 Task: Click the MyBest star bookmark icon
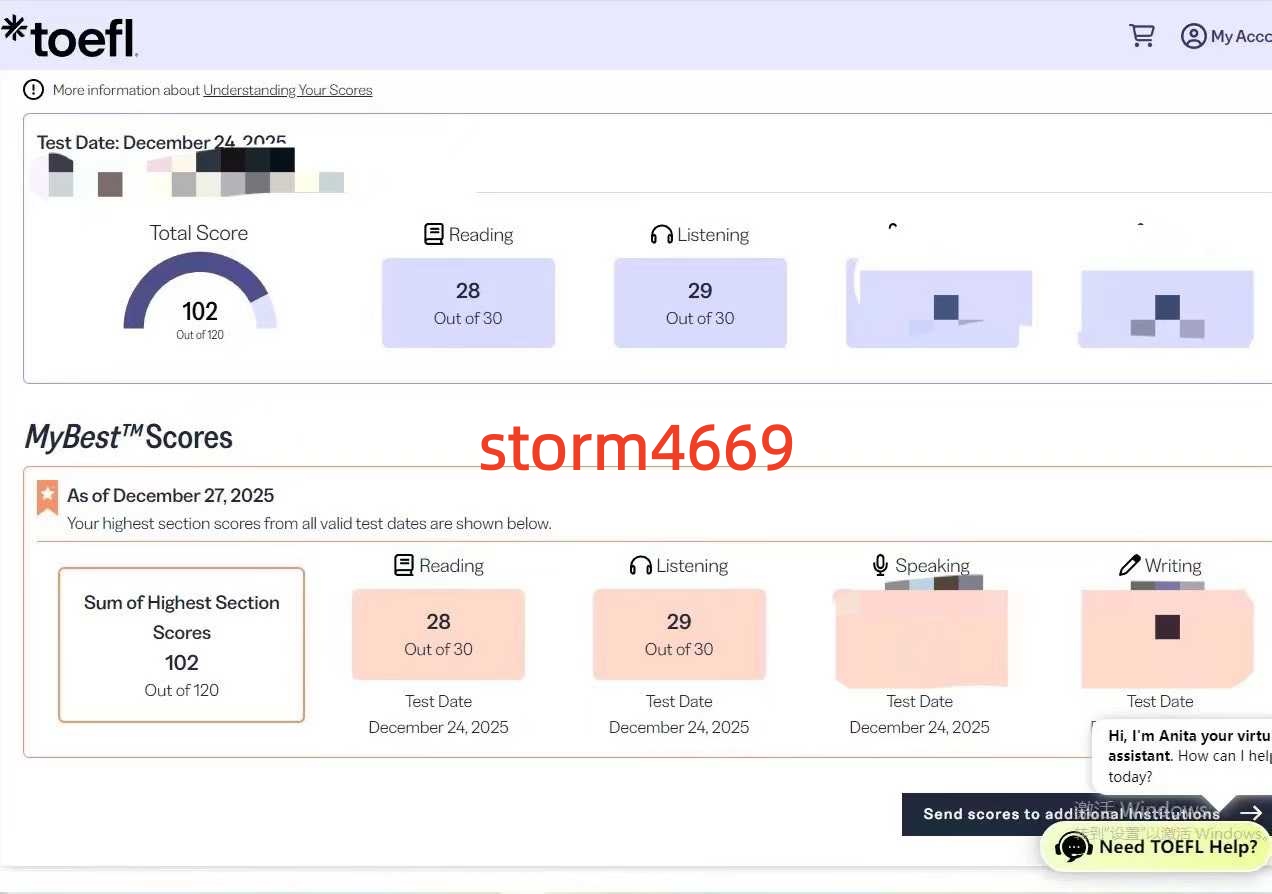pos(47,497)
